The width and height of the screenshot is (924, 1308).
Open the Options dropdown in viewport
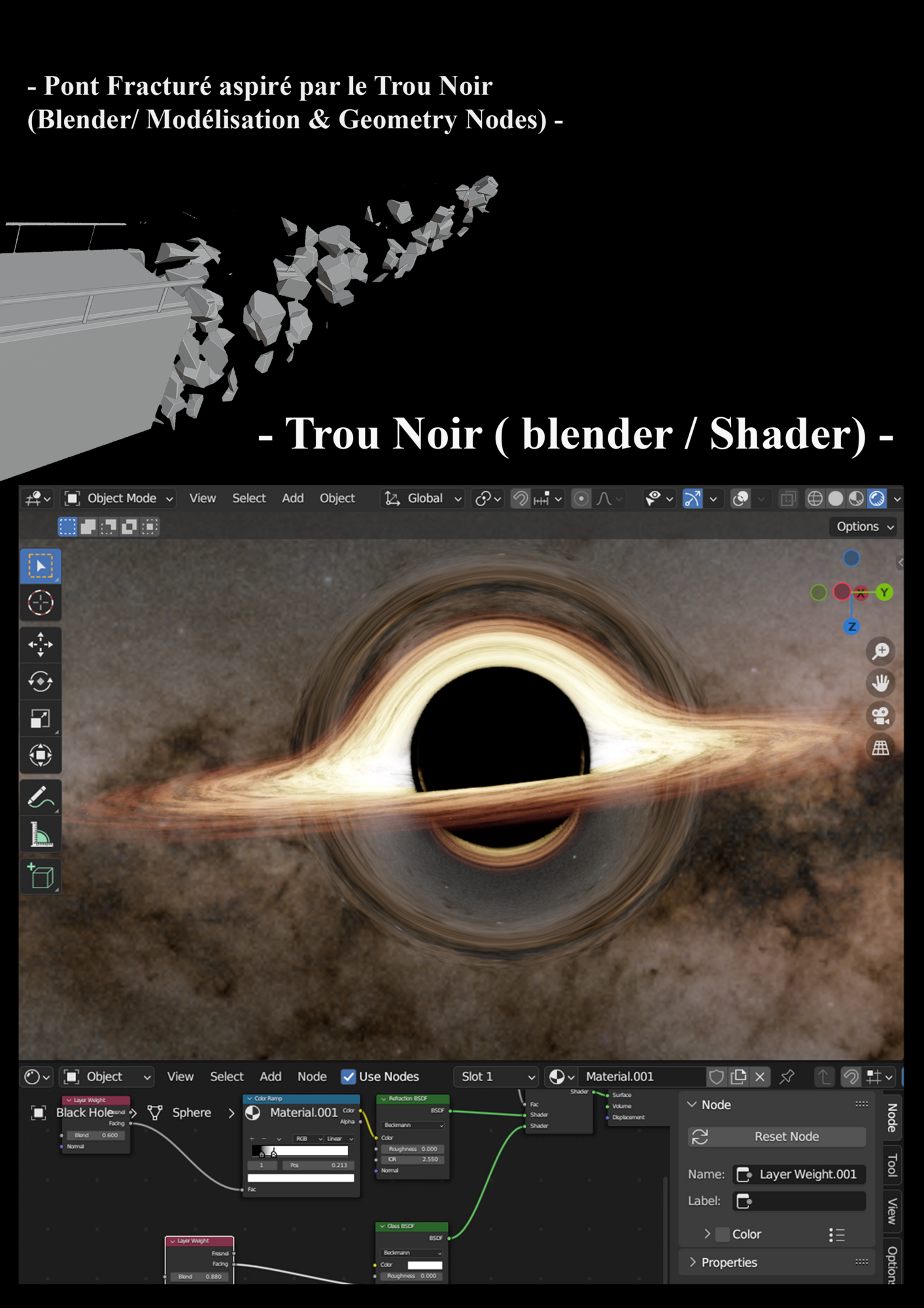point(865,527)
